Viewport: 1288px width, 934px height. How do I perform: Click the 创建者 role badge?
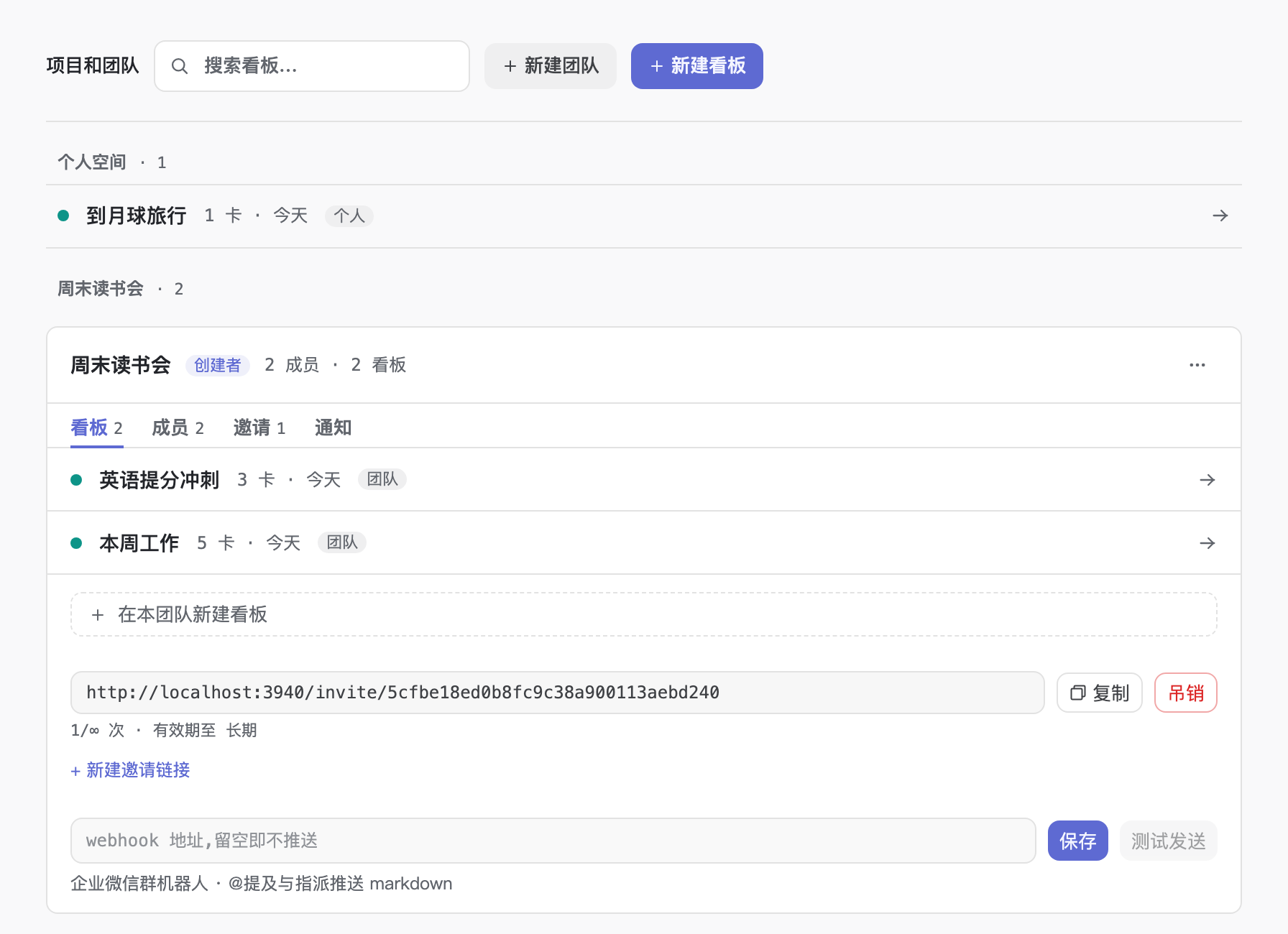218,365
